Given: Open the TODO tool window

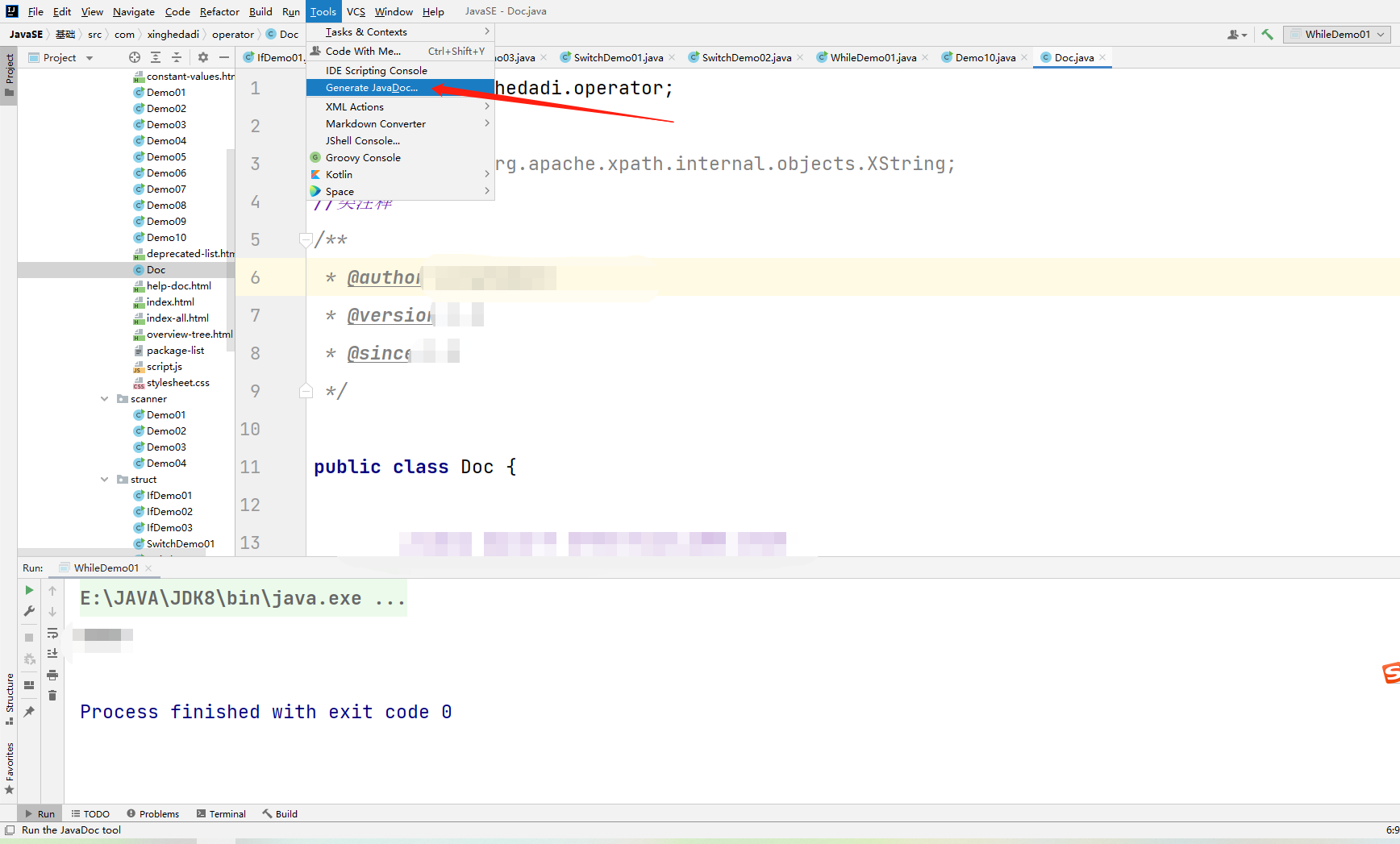Looking at the screenshot, I should pyautogui.click(x=90, y=814).
